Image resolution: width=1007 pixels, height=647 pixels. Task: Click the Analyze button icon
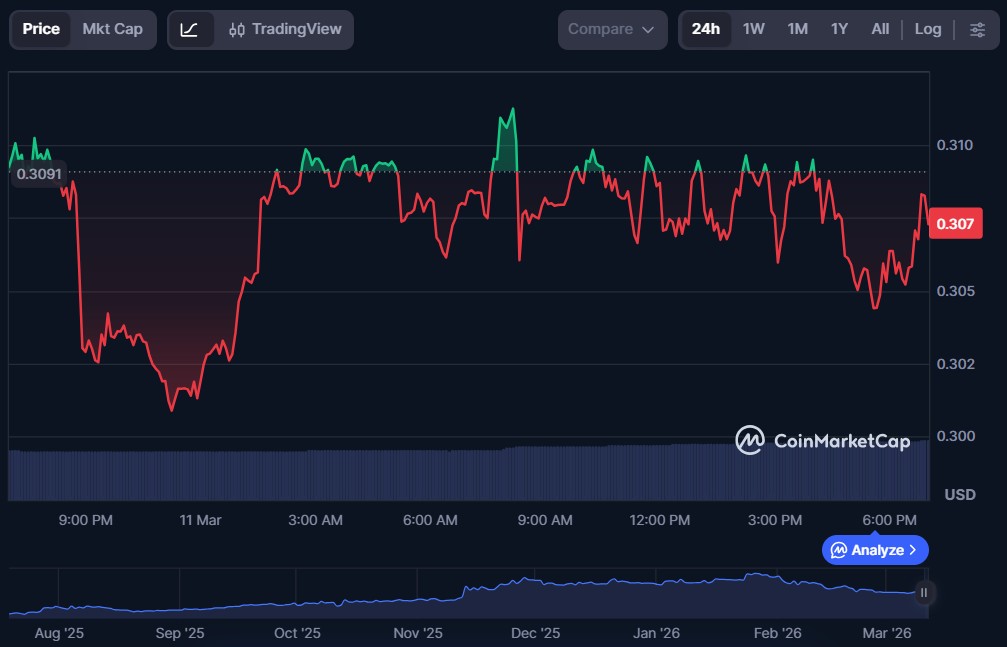click(x=838, y=550)
